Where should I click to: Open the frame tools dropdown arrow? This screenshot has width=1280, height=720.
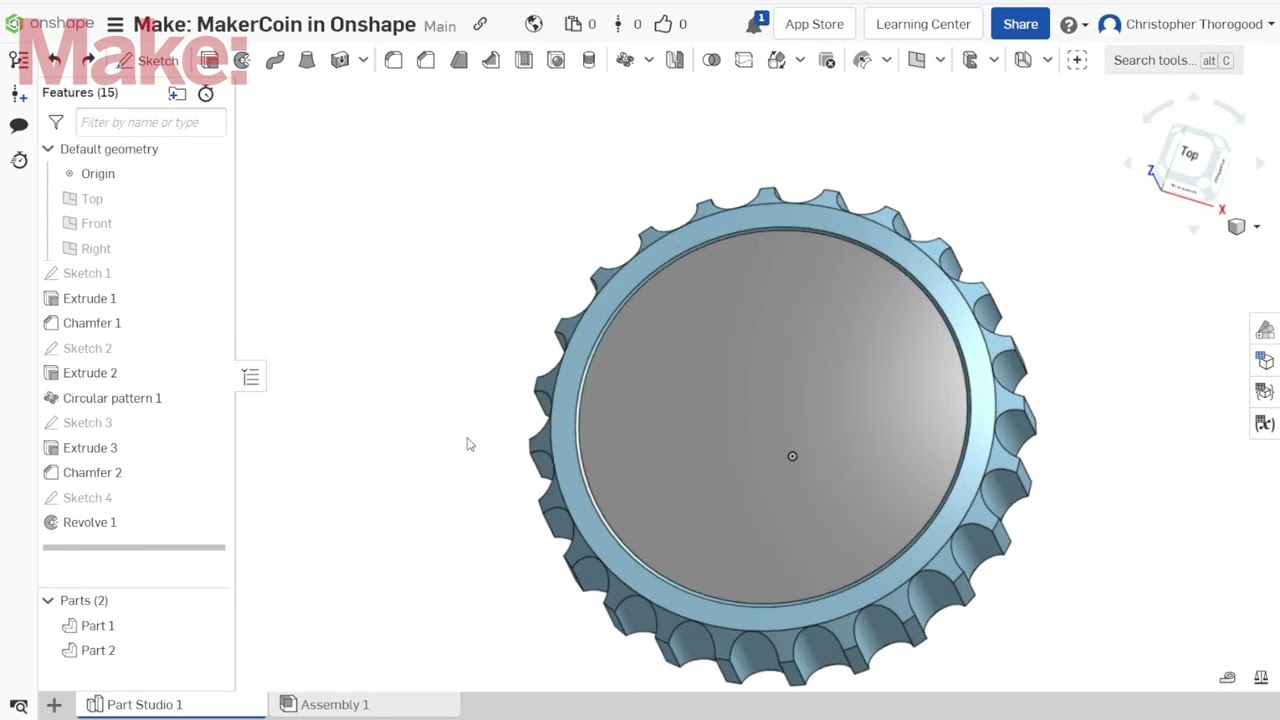pos(1047,60)
